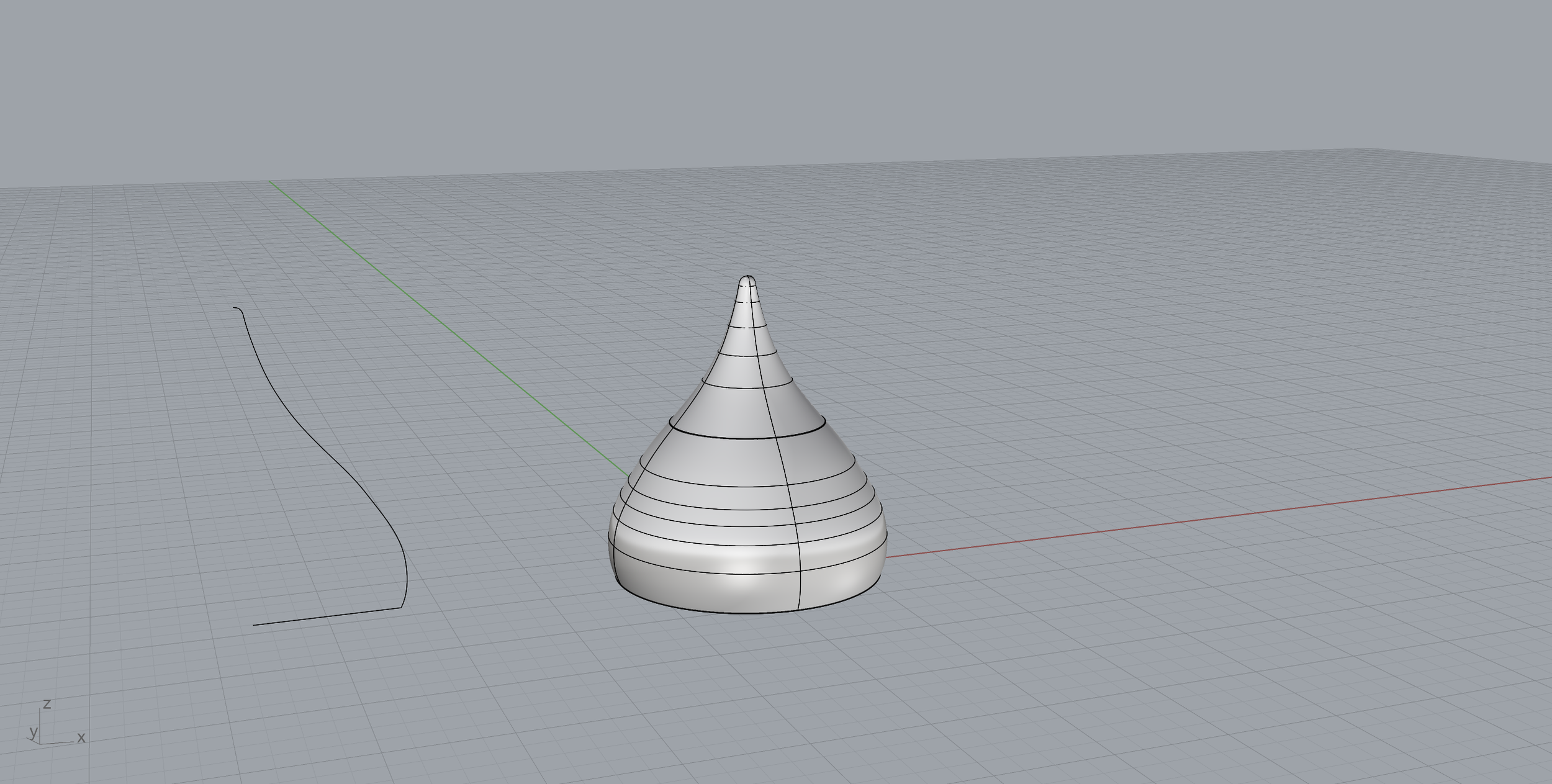Click the y label of world axis icon

[33, 731]
